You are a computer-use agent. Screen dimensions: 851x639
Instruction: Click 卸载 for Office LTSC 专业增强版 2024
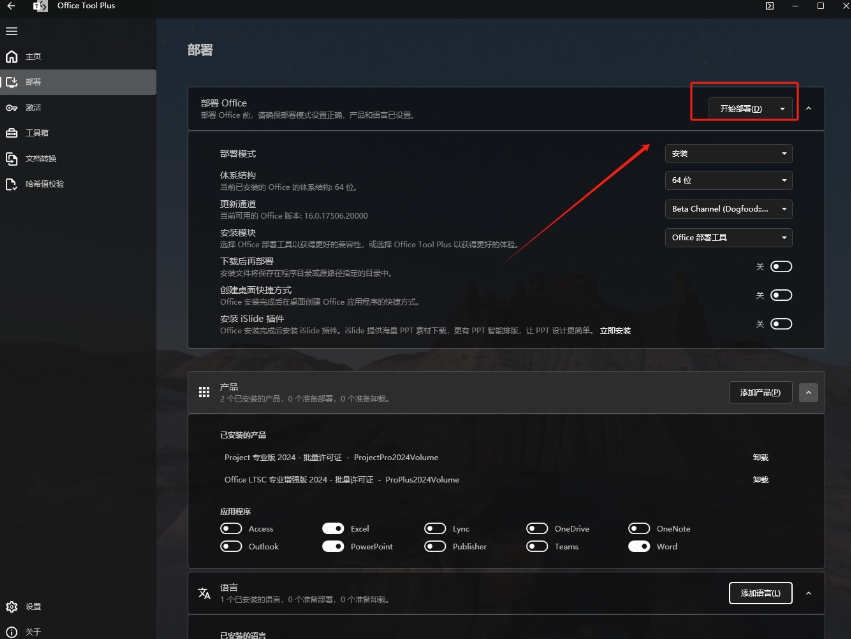click(760, 480)
